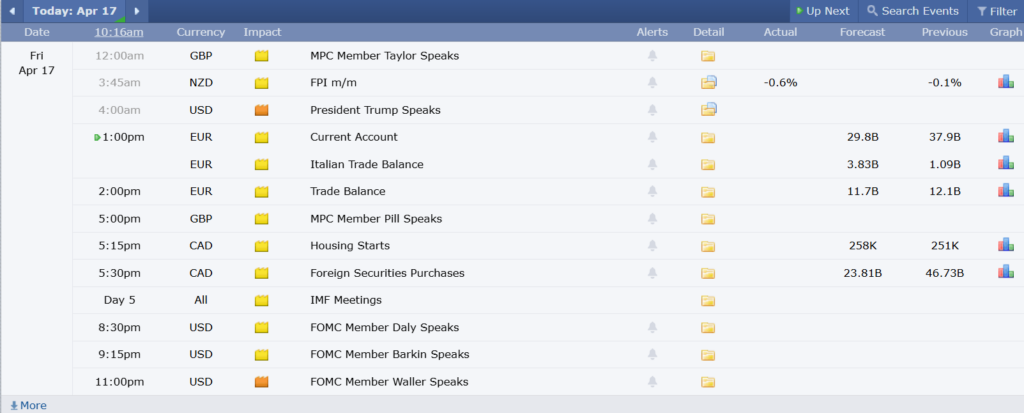The width and height of the screenshot is (1024, 413).
Task: Click the Today: Apr 17 tab
Action: [74, 11]
